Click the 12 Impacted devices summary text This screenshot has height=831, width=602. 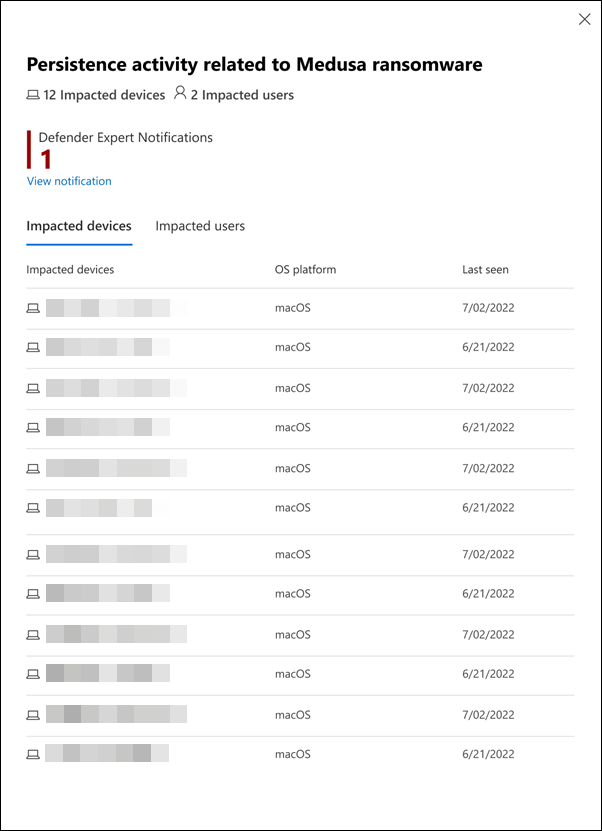point(104,95)
